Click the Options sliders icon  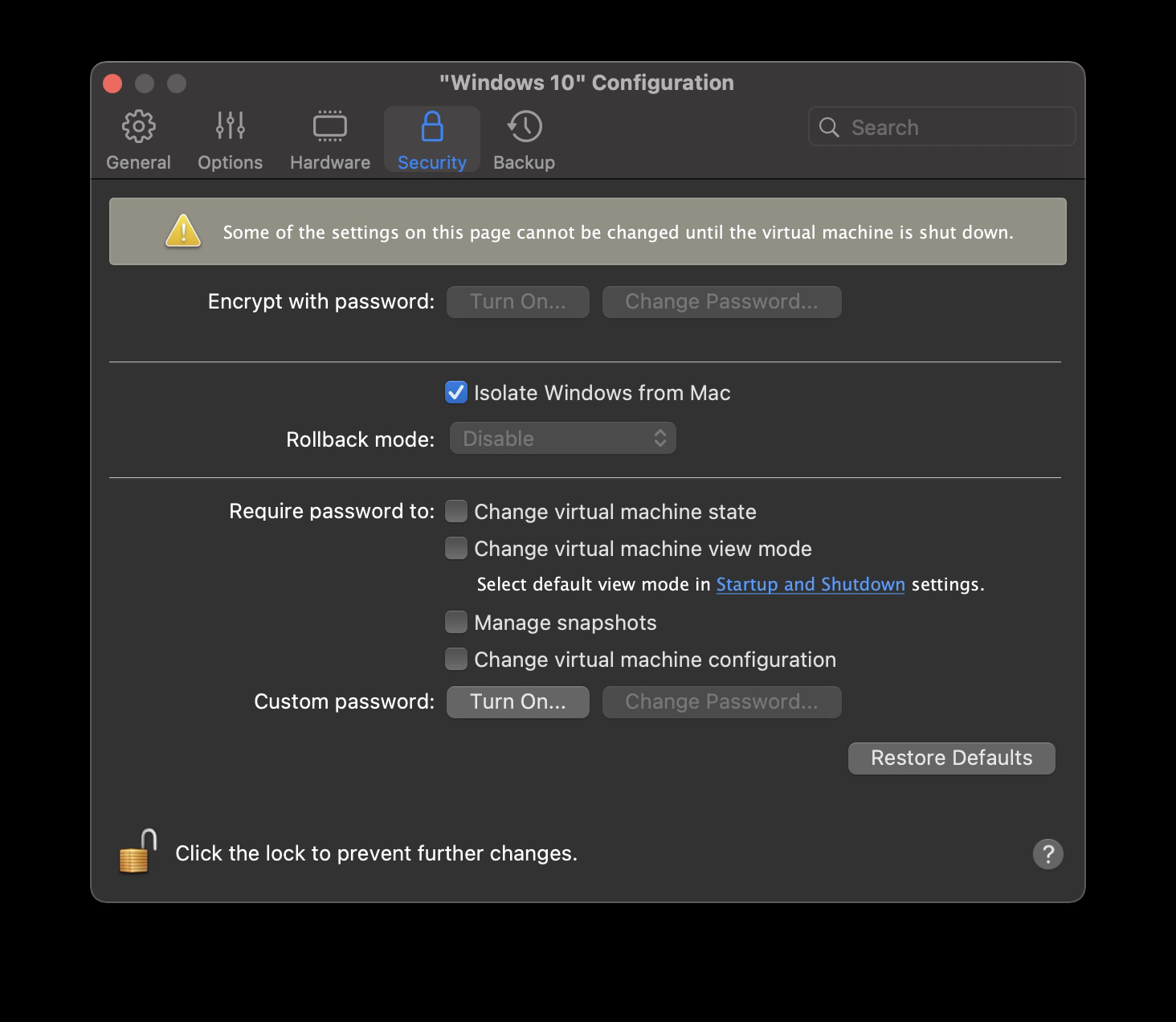coord(230,126)
